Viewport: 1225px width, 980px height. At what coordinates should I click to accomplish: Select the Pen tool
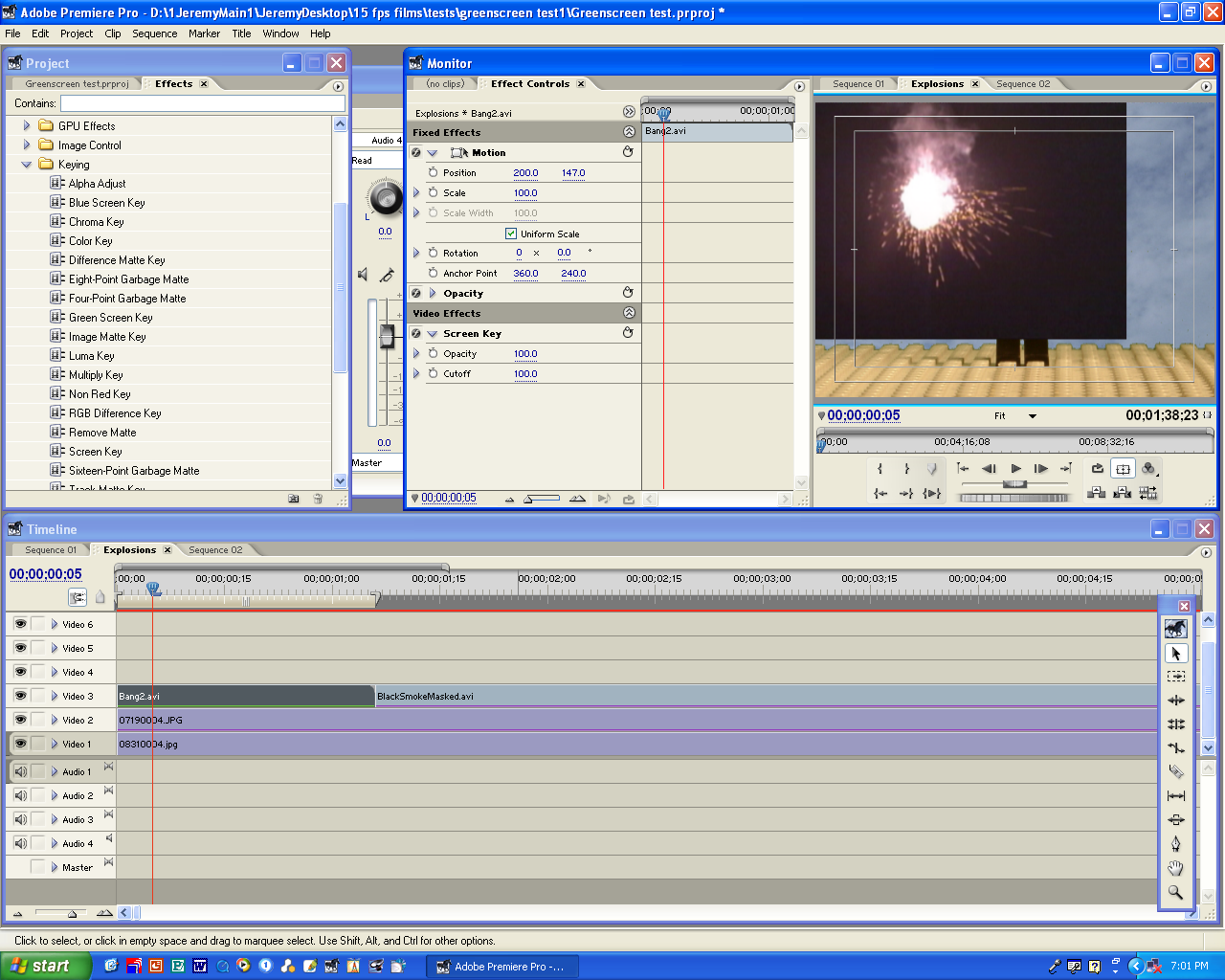tap(1176, 844)
